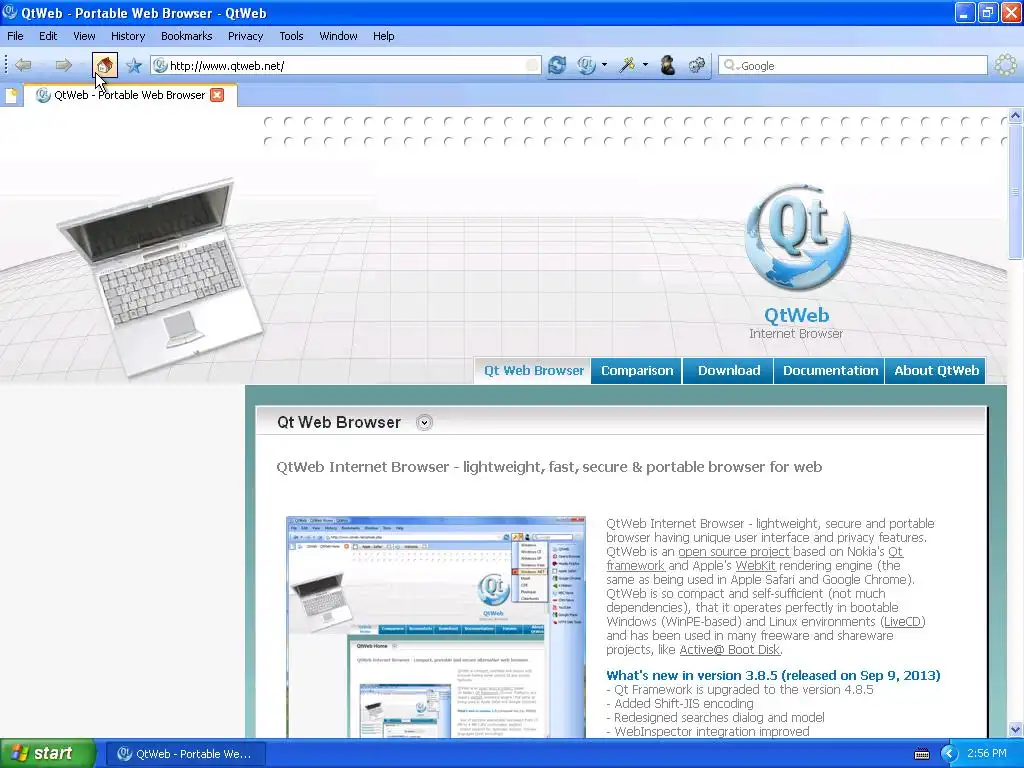Open the QtWeb globe dropdown arrow
Screen dimensions: 1024x768
click(x=604, y=65)
